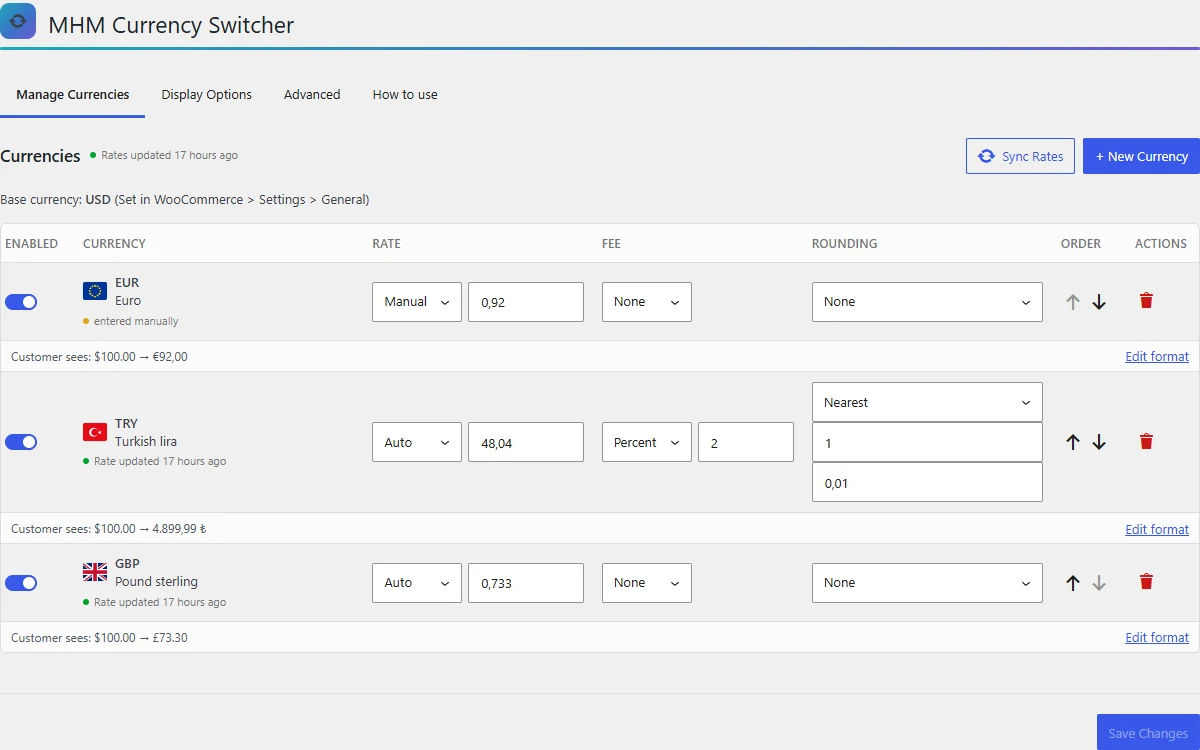
Task: Click Edit format link for TRY
Action: click(1157, 529)
